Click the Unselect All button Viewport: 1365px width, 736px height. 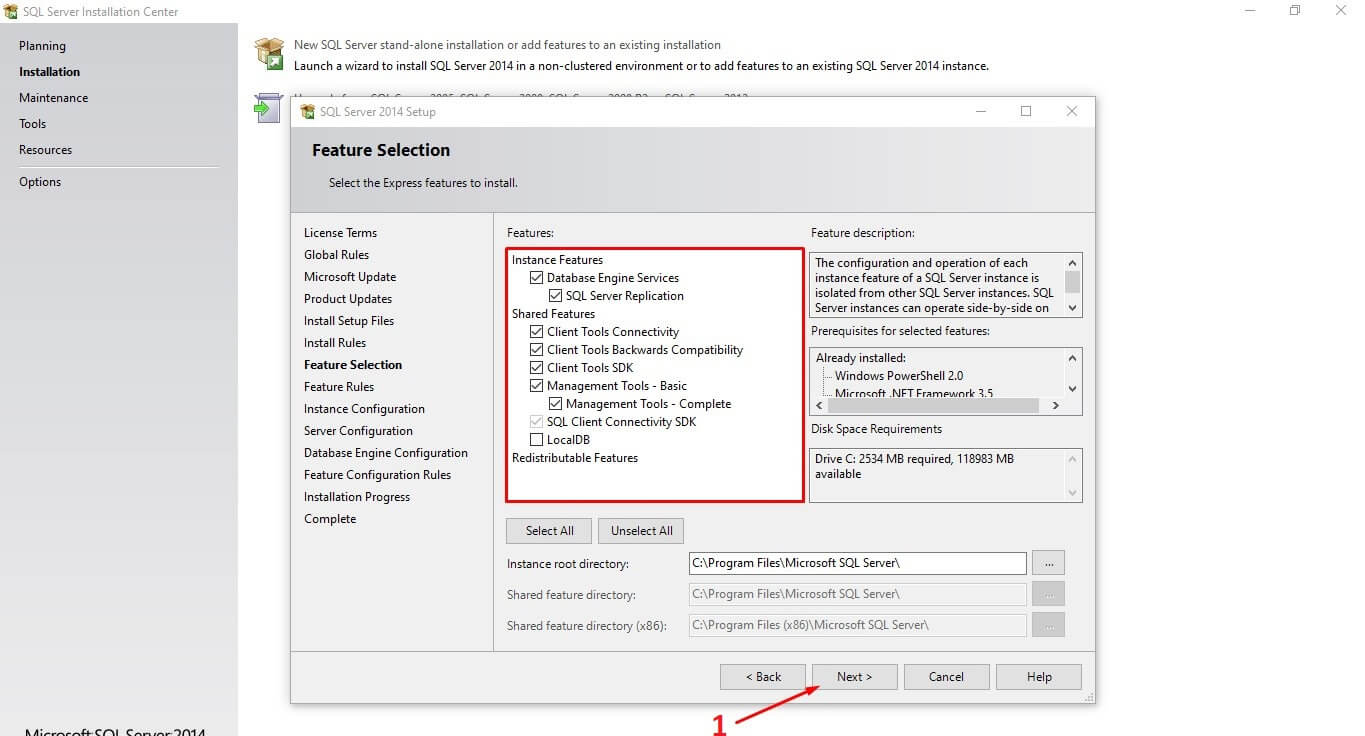point(641,531)
